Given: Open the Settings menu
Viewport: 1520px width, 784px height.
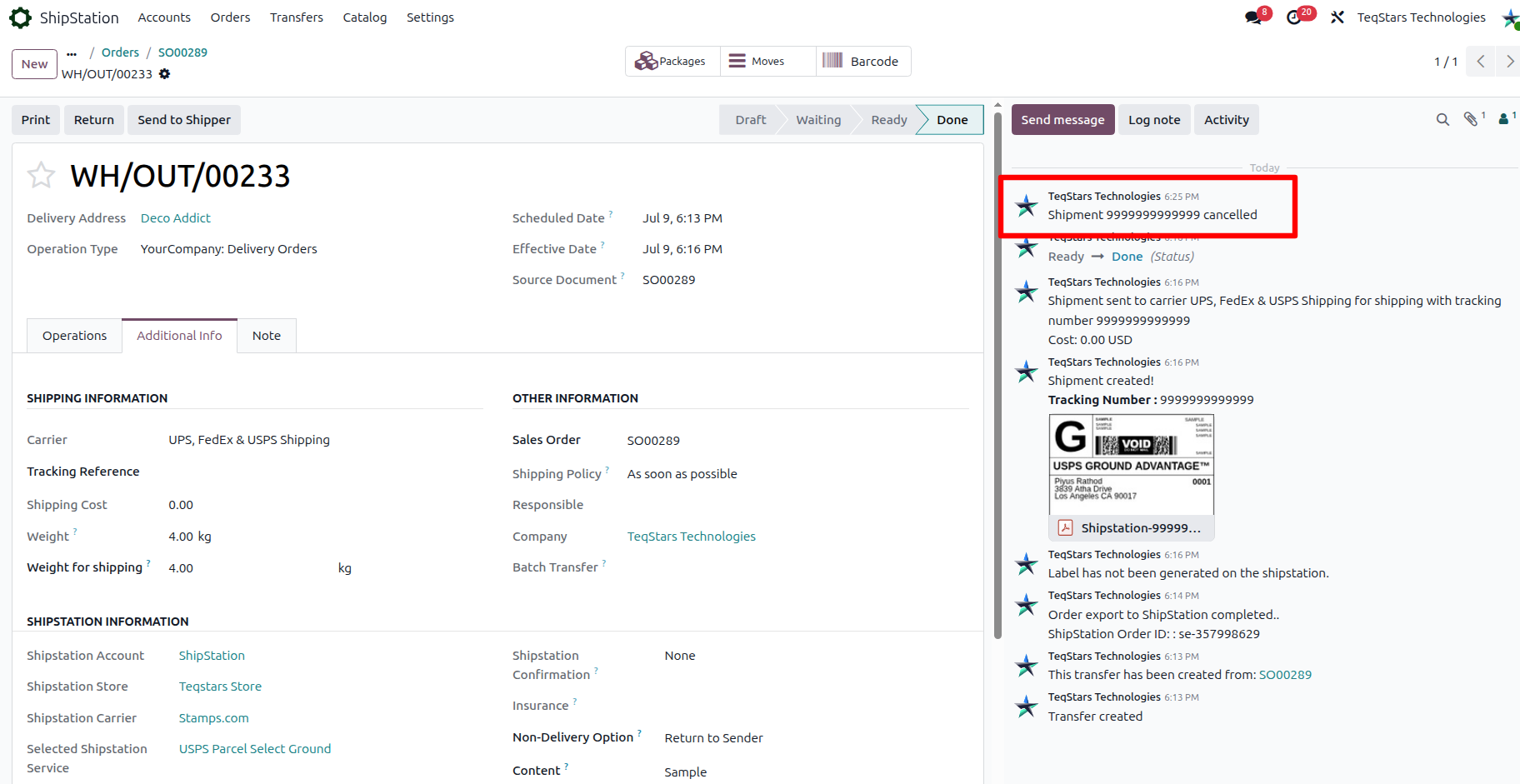Looking at the screenshot, I should pos(430,17).
